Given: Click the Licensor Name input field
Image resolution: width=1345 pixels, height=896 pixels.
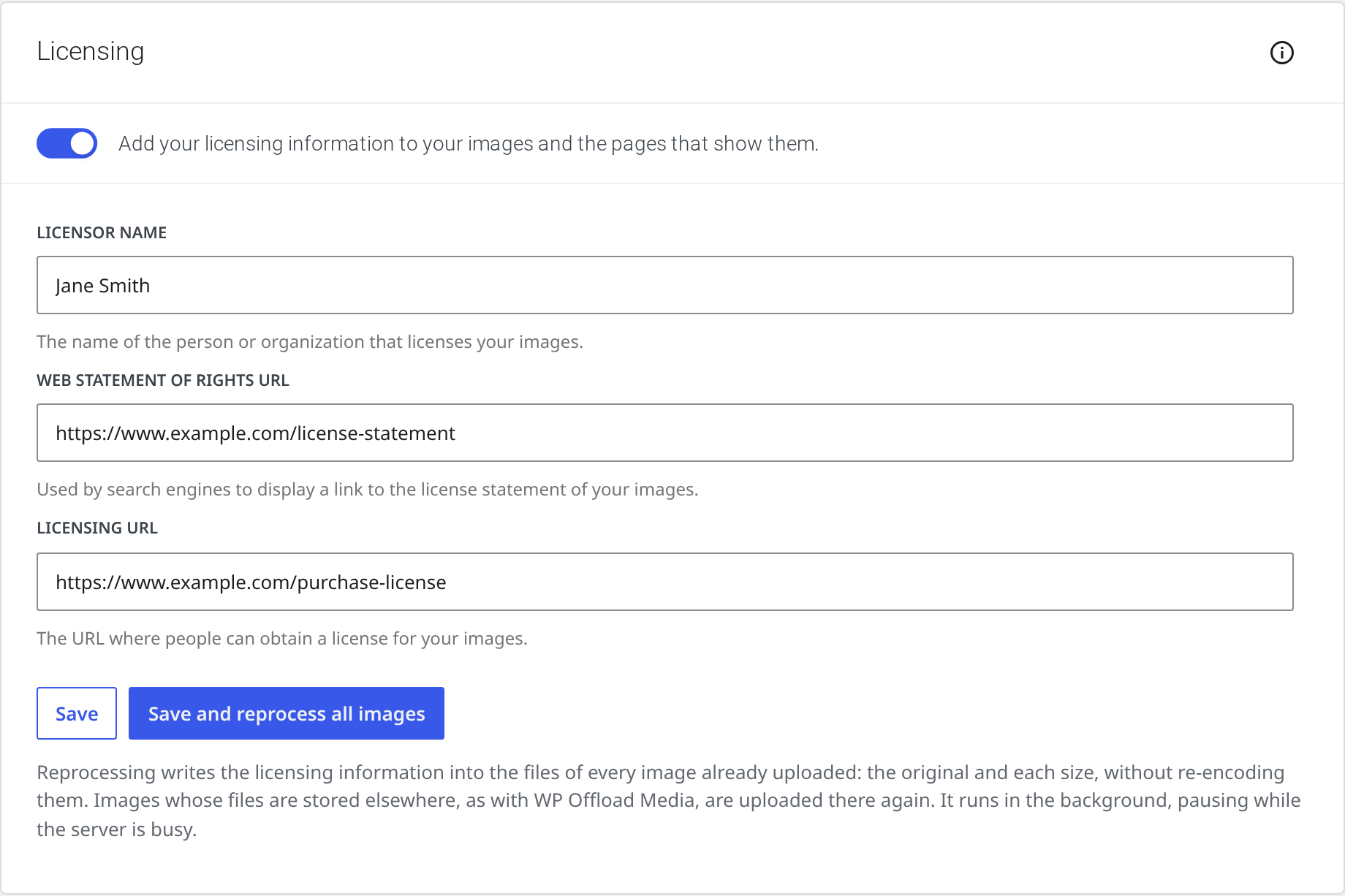Looking at the screenshot, I should coord(664,285).
